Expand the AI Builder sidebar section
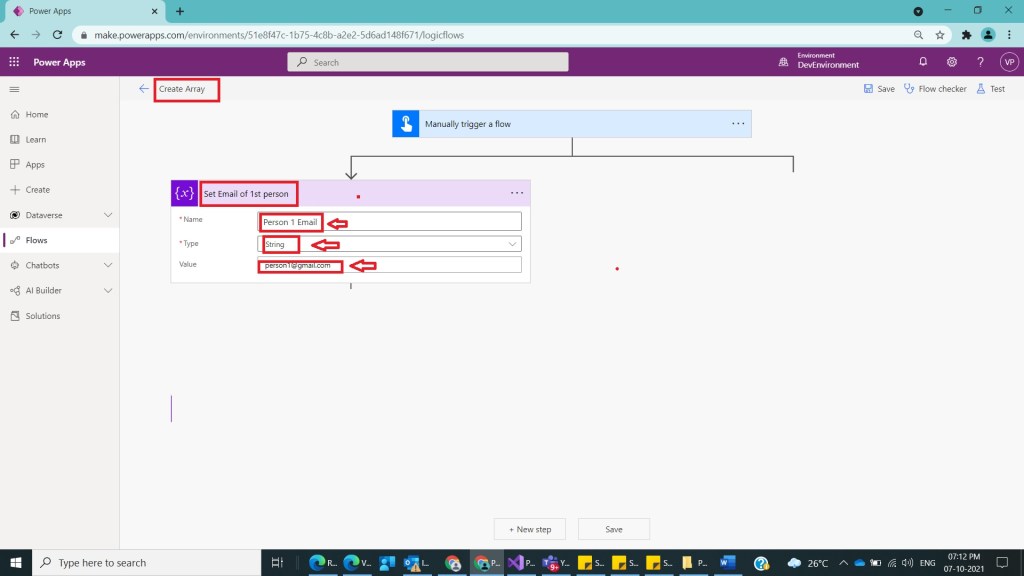The width and height of the screenshot is (1024, 576). pos(108,291)
